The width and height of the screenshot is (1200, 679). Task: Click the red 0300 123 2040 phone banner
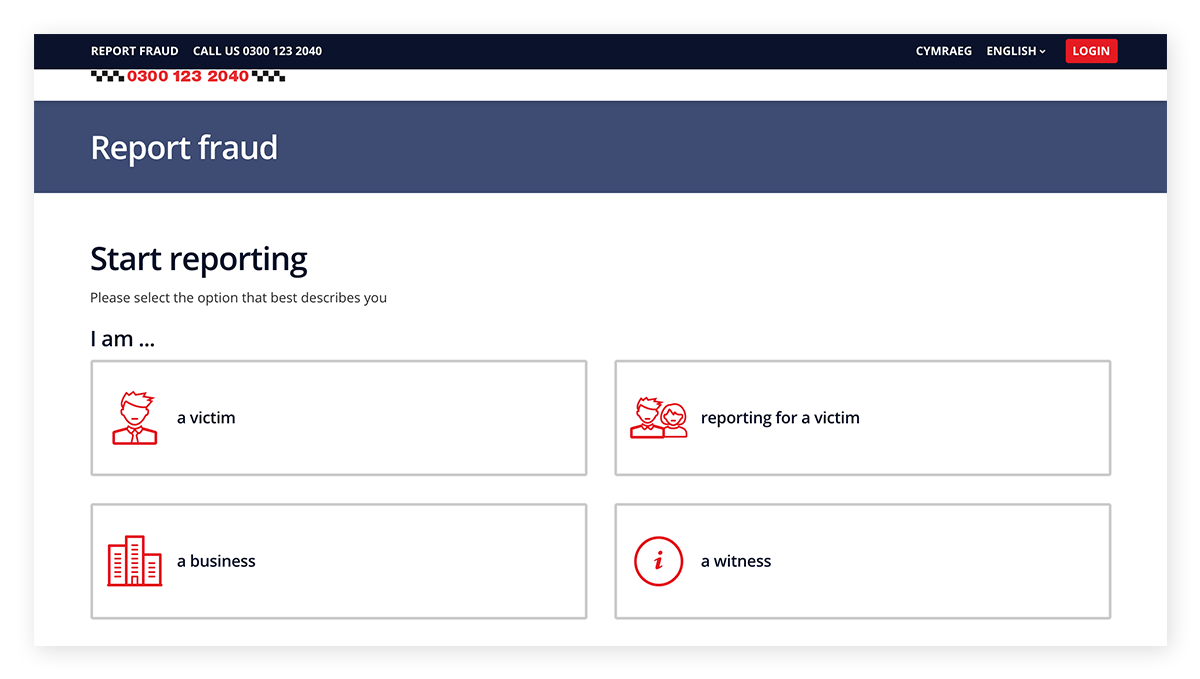pos(188,76)
